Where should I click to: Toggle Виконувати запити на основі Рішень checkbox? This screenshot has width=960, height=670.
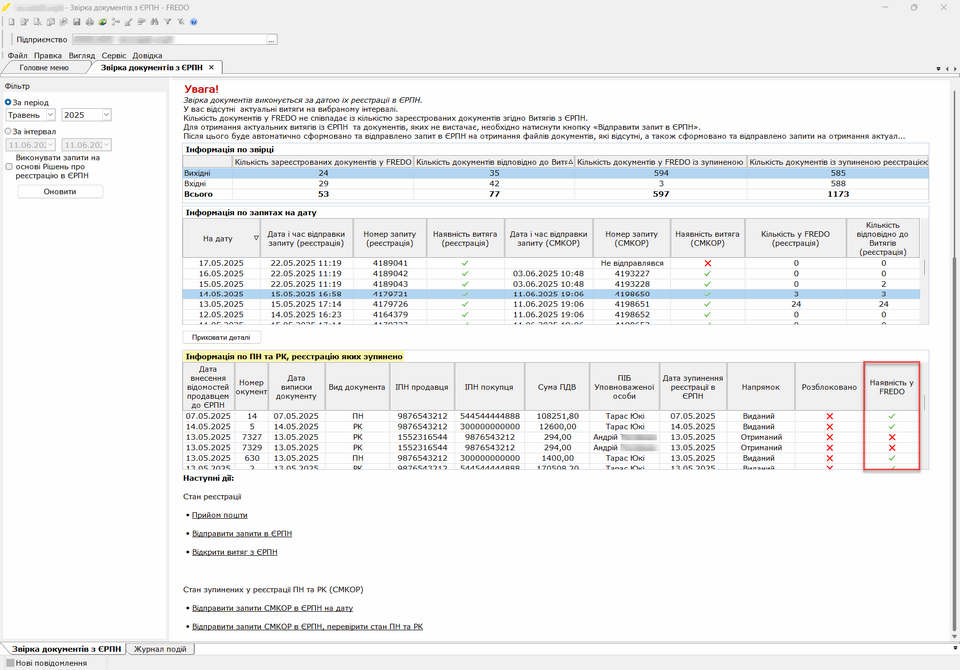[x=9, y=167]
